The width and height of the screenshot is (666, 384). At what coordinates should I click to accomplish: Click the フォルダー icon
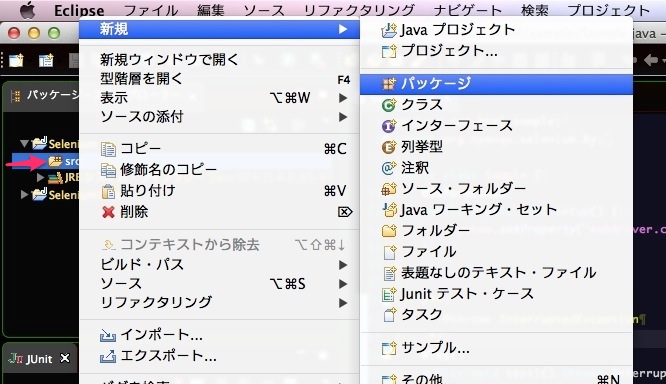click(389, 231)
